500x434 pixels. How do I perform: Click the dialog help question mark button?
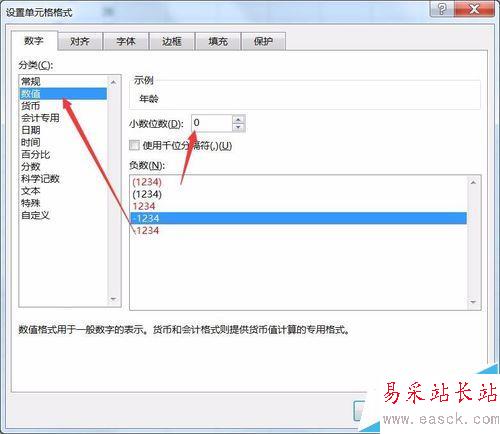pos(442,9)
